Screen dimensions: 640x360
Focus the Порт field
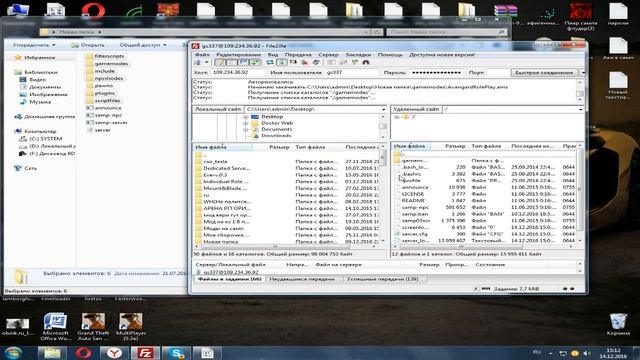[x=498, y=73]
